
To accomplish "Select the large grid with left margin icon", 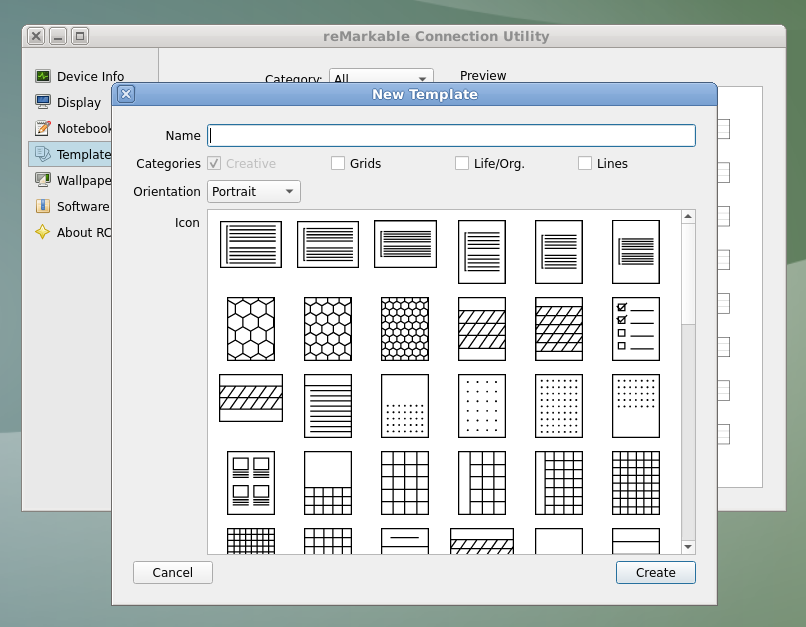I will pos(482,483).
